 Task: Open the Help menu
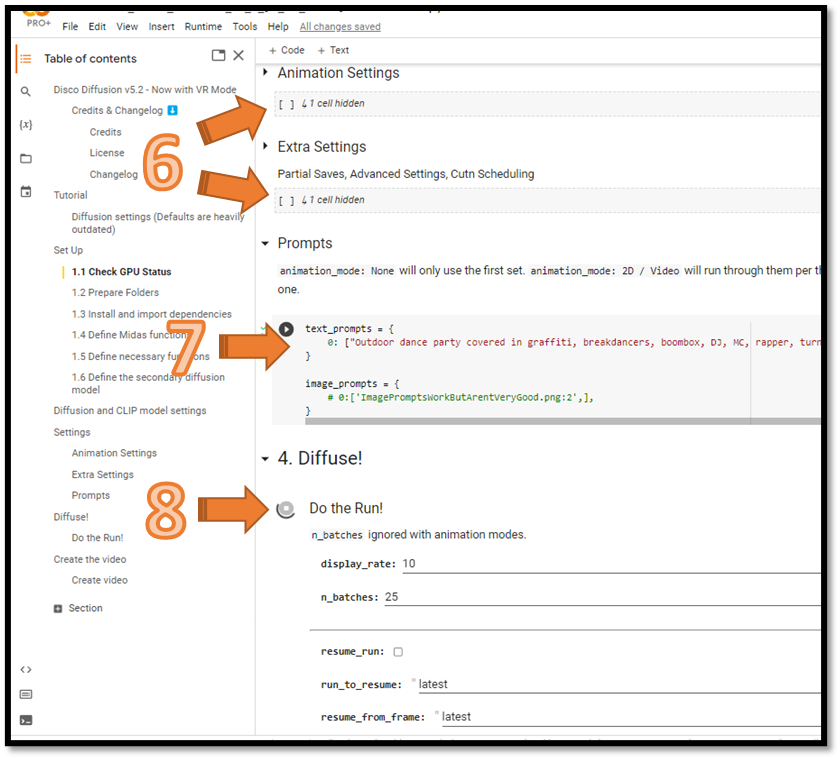click(278, 27)
